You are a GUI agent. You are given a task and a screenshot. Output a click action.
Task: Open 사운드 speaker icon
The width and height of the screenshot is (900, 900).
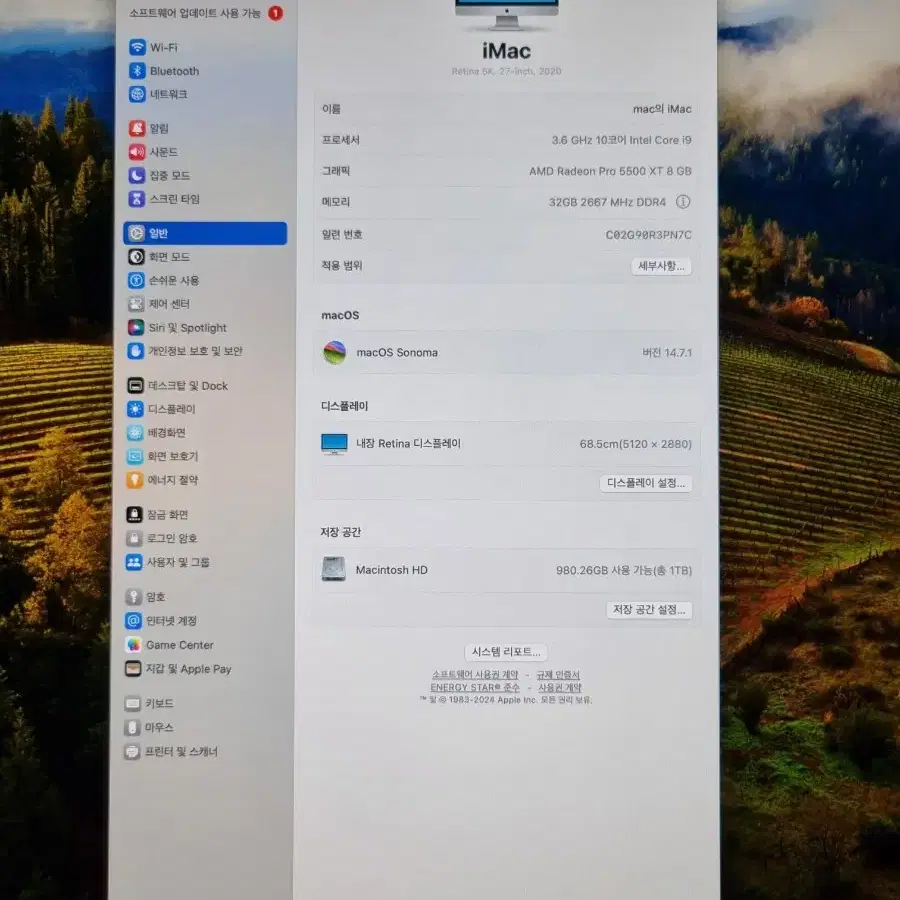tap(137, 152)
